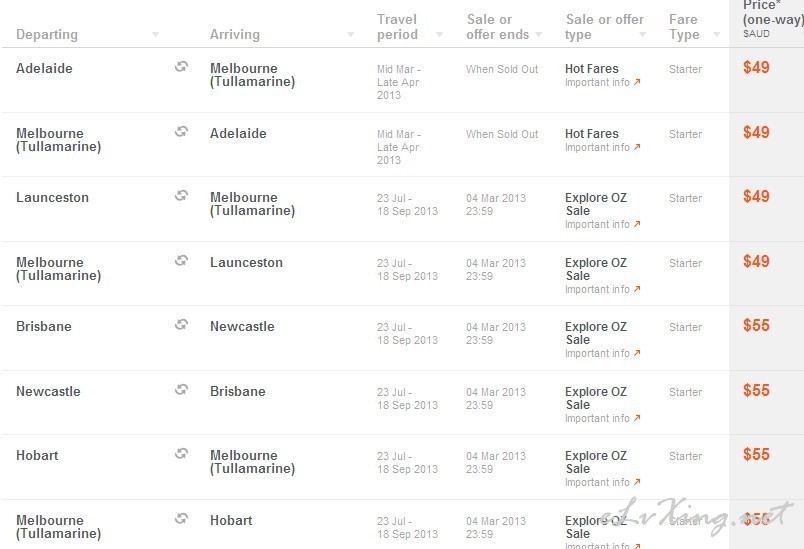Swap icon on Brisbane to Newcastle row
Viewport: 804px width, 549px height.
click(x=182, y=325)
